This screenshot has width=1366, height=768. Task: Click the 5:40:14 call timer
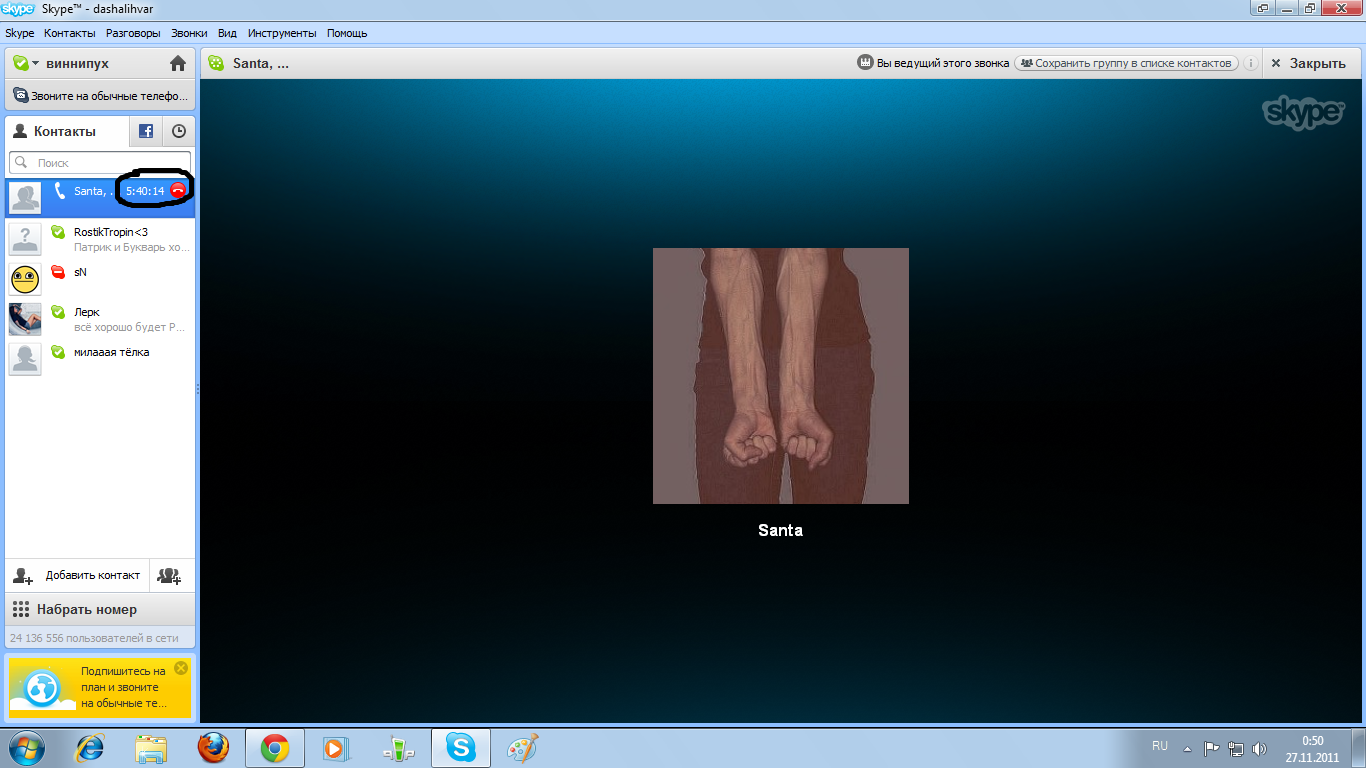pos(145,191)
